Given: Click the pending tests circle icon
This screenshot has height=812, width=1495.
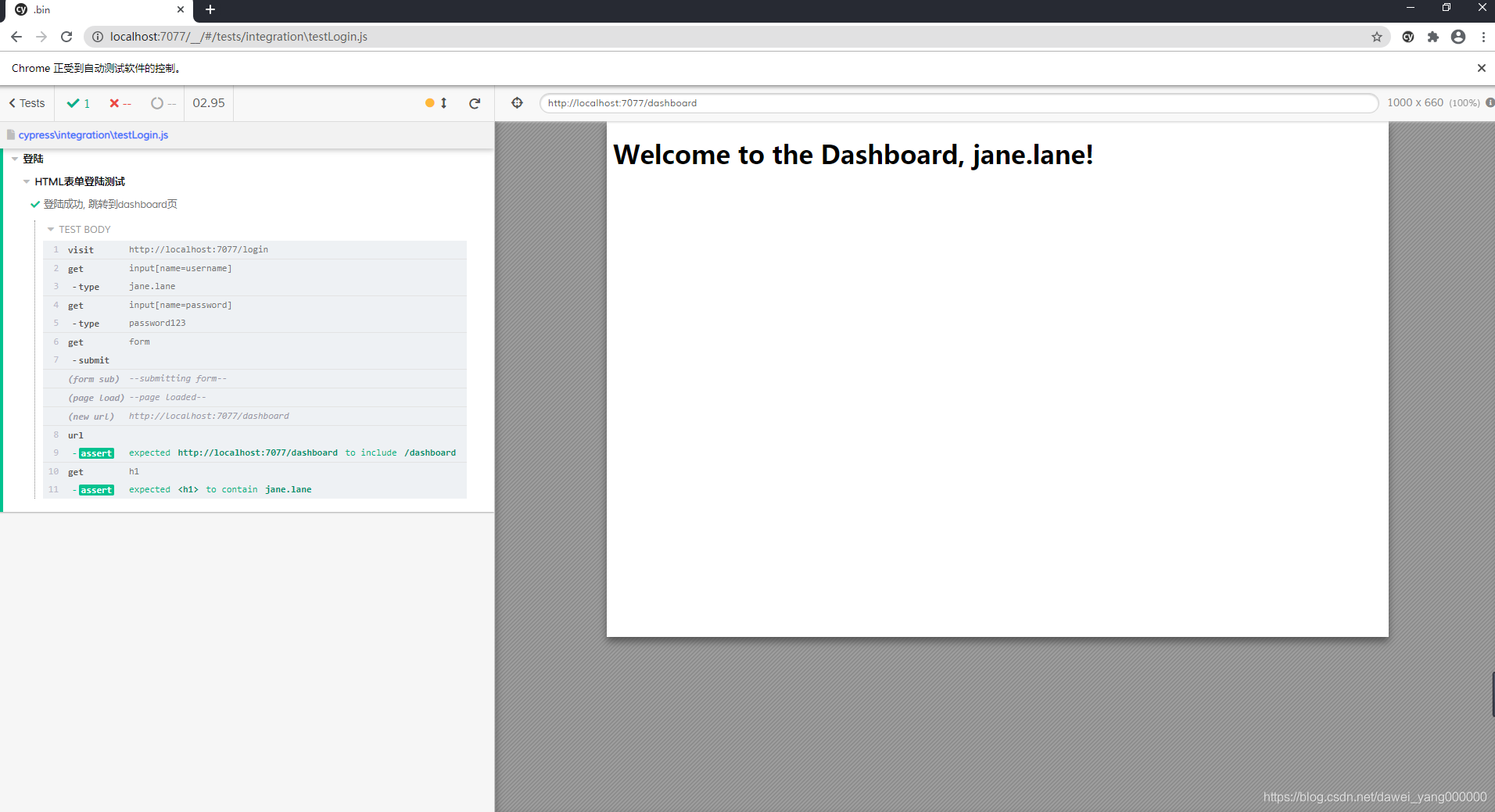Looking at the screenshot, I should pyautogui.click(x=157, y=103).
